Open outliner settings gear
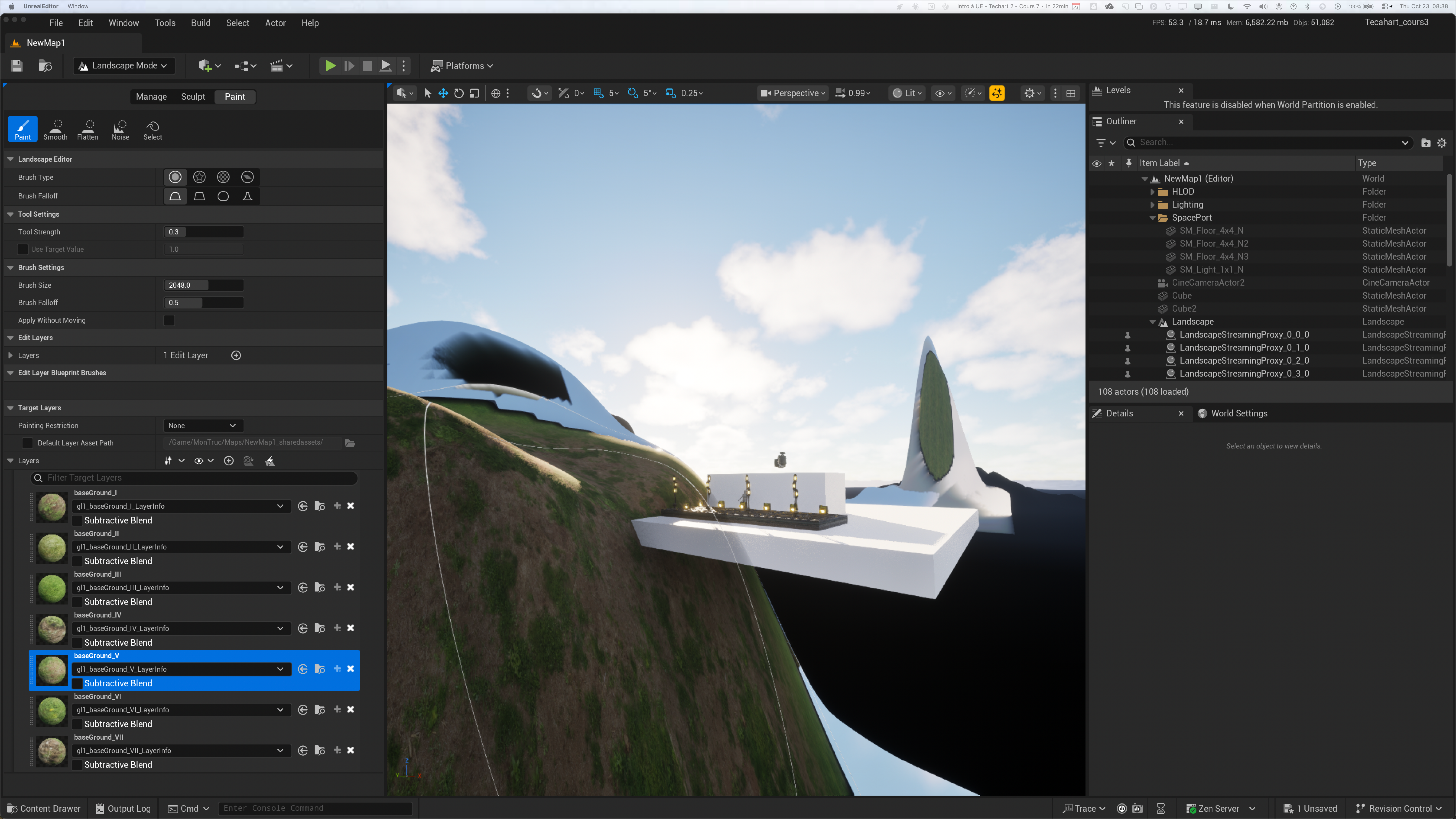Viewport: 1456px width, 819px height. (x=1442, y=143)
